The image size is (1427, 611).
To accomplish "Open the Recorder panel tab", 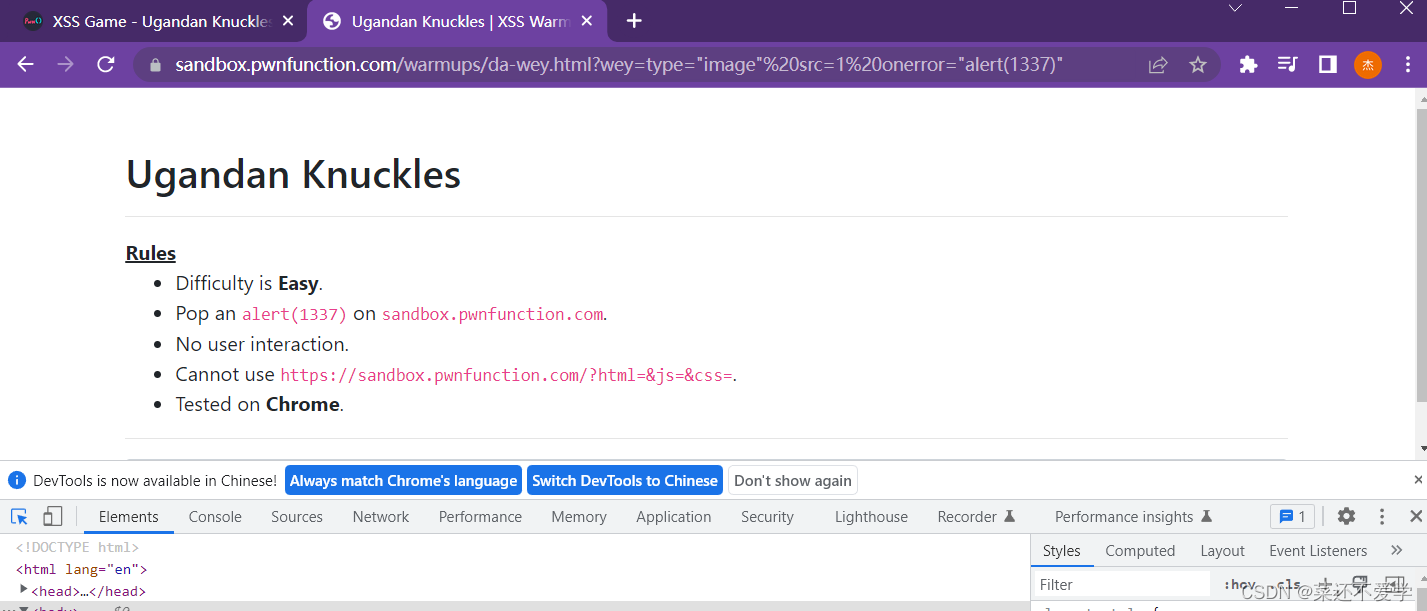I will tap(976, 517).
